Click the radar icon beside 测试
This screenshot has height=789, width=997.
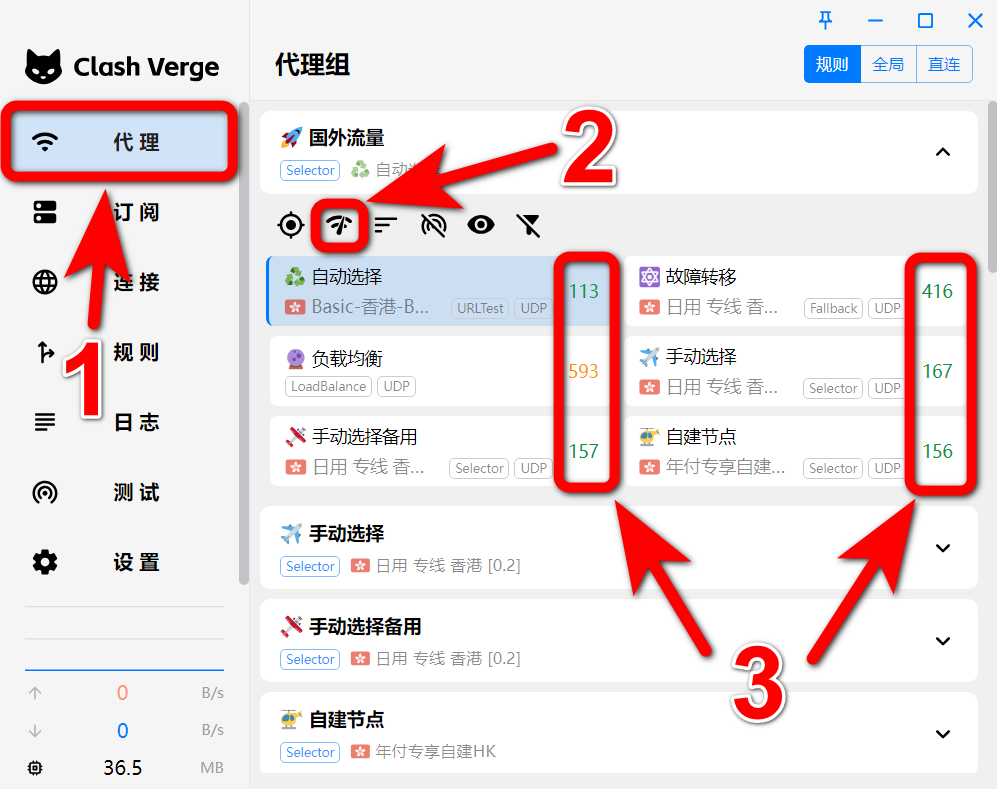45,492
